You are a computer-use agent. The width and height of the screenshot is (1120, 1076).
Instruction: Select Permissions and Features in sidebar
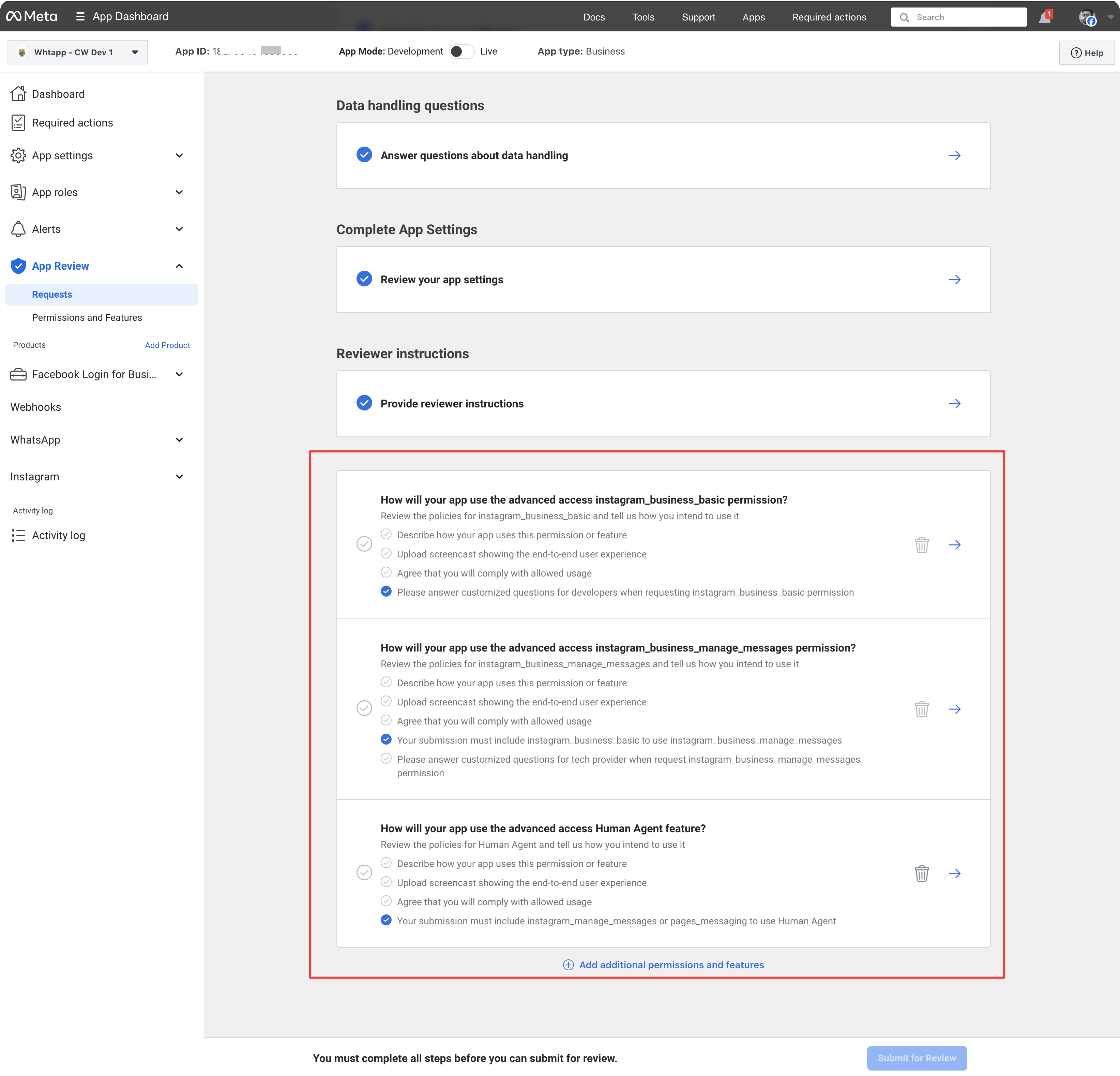87,317
